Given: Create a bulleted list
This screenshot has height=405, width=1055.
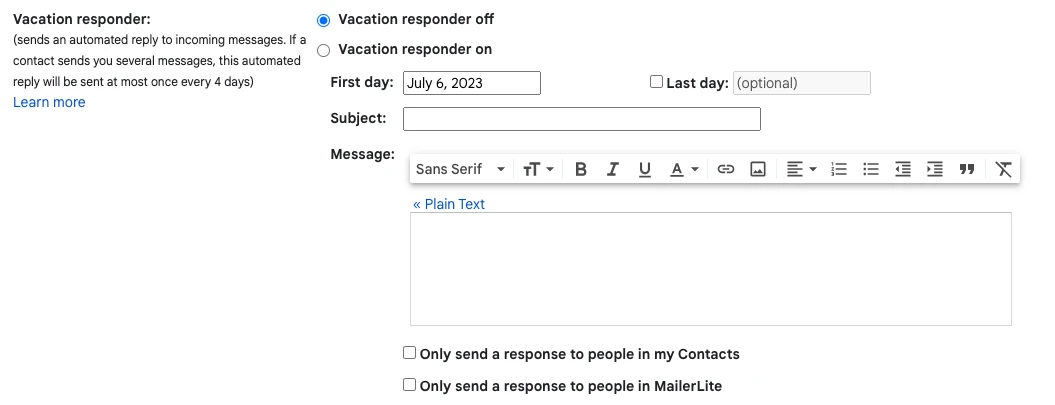Looking at the screenshot, I should coord(871,170).
